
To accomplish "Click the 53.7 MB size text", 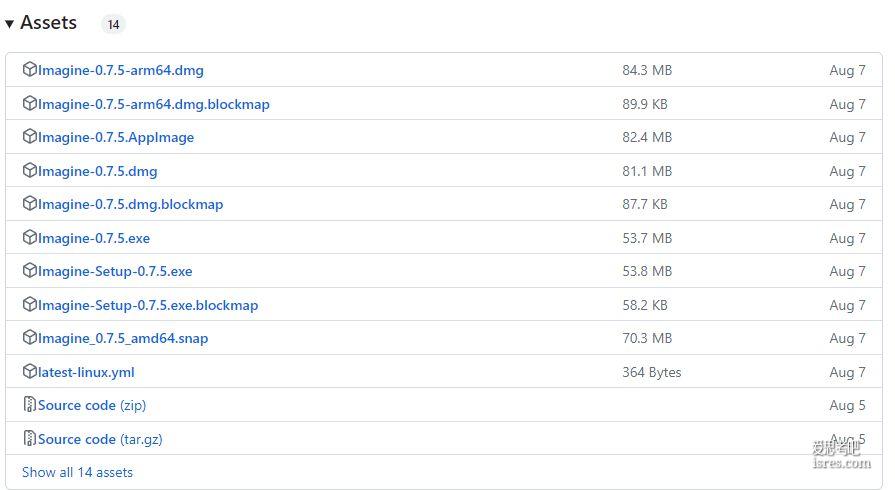I will [647, 238].
